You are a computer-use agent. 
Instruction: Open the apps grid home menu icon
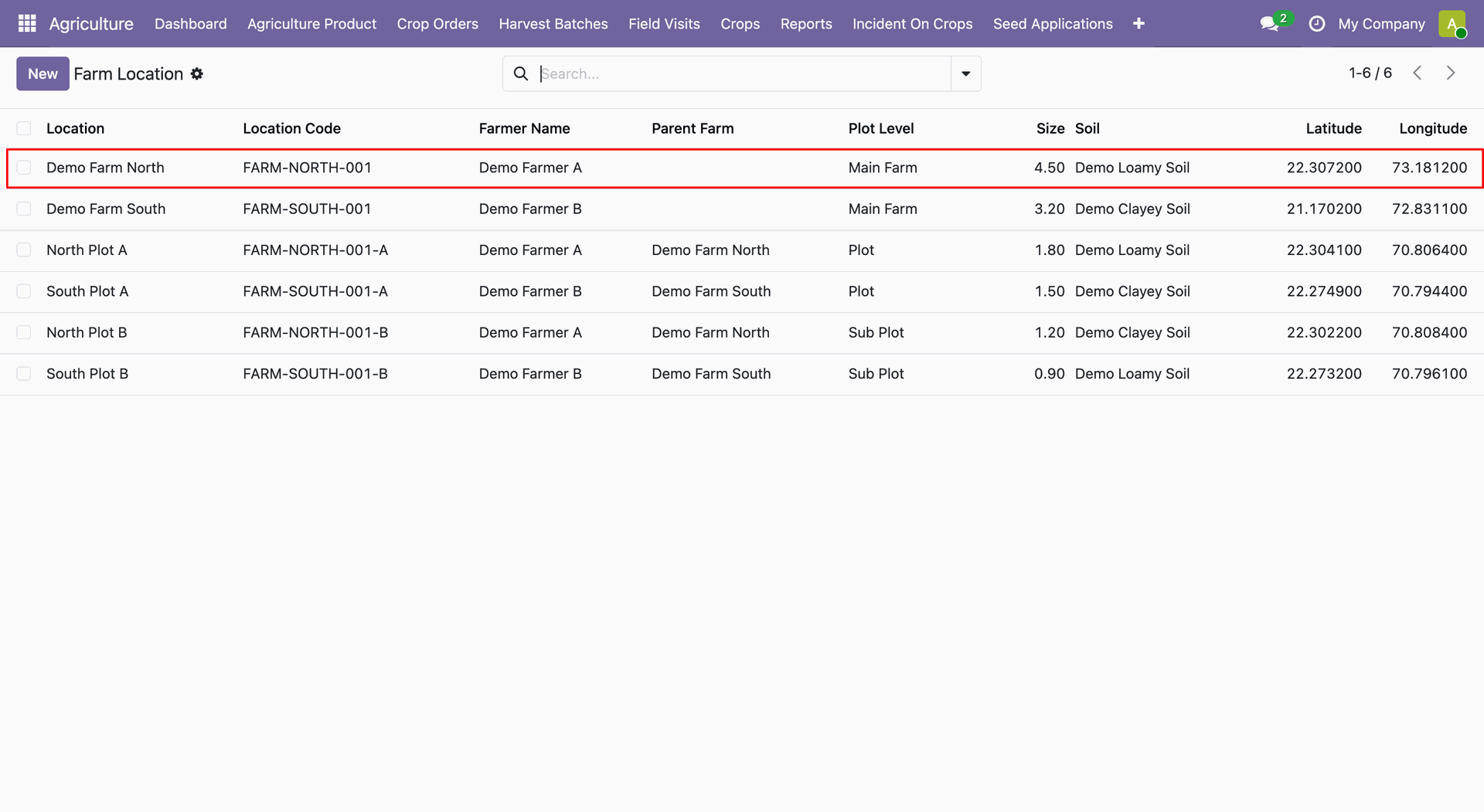click(x=27, y=24)
